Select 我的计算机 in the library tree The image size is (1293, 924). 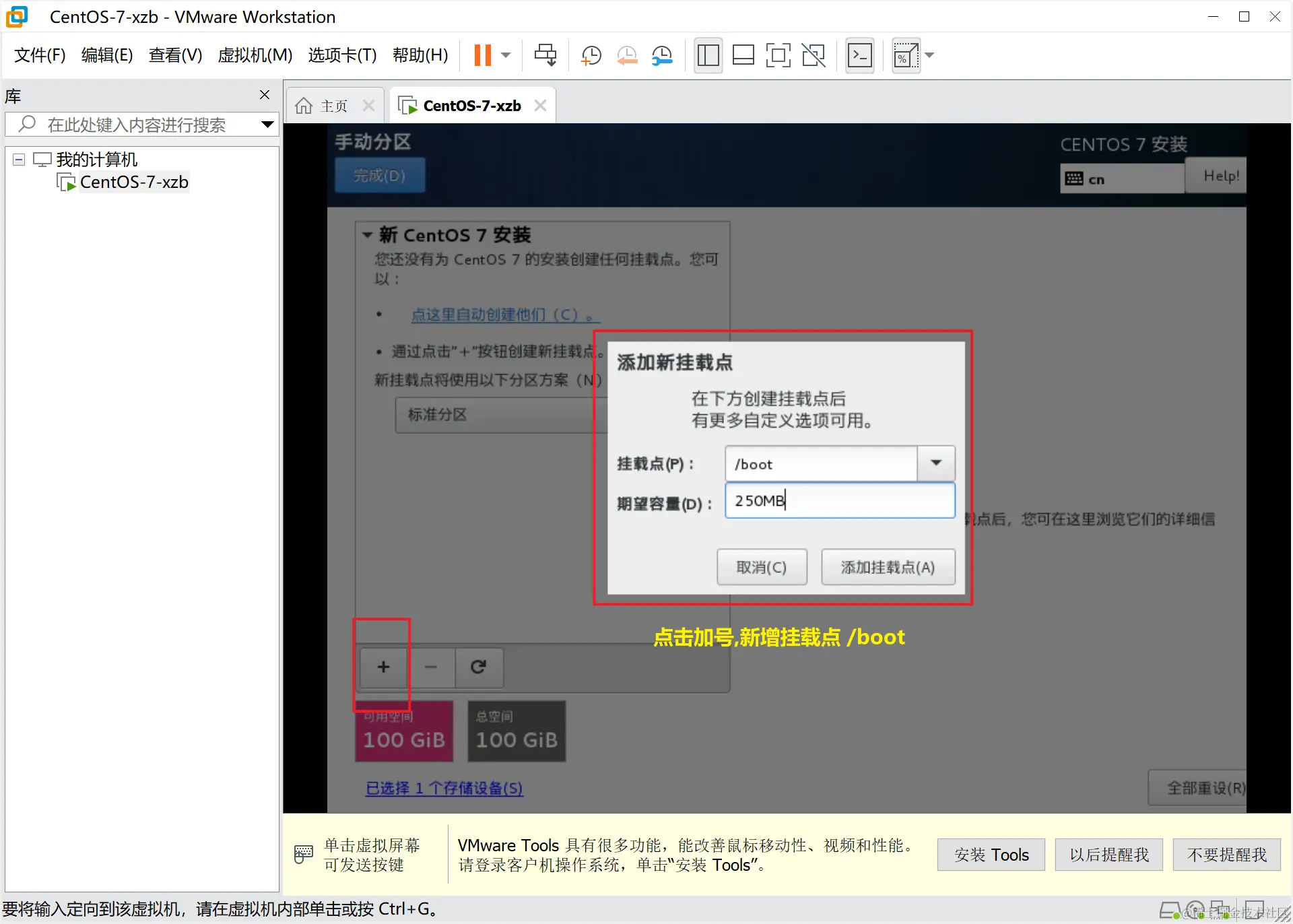click(x=96, y=160)
